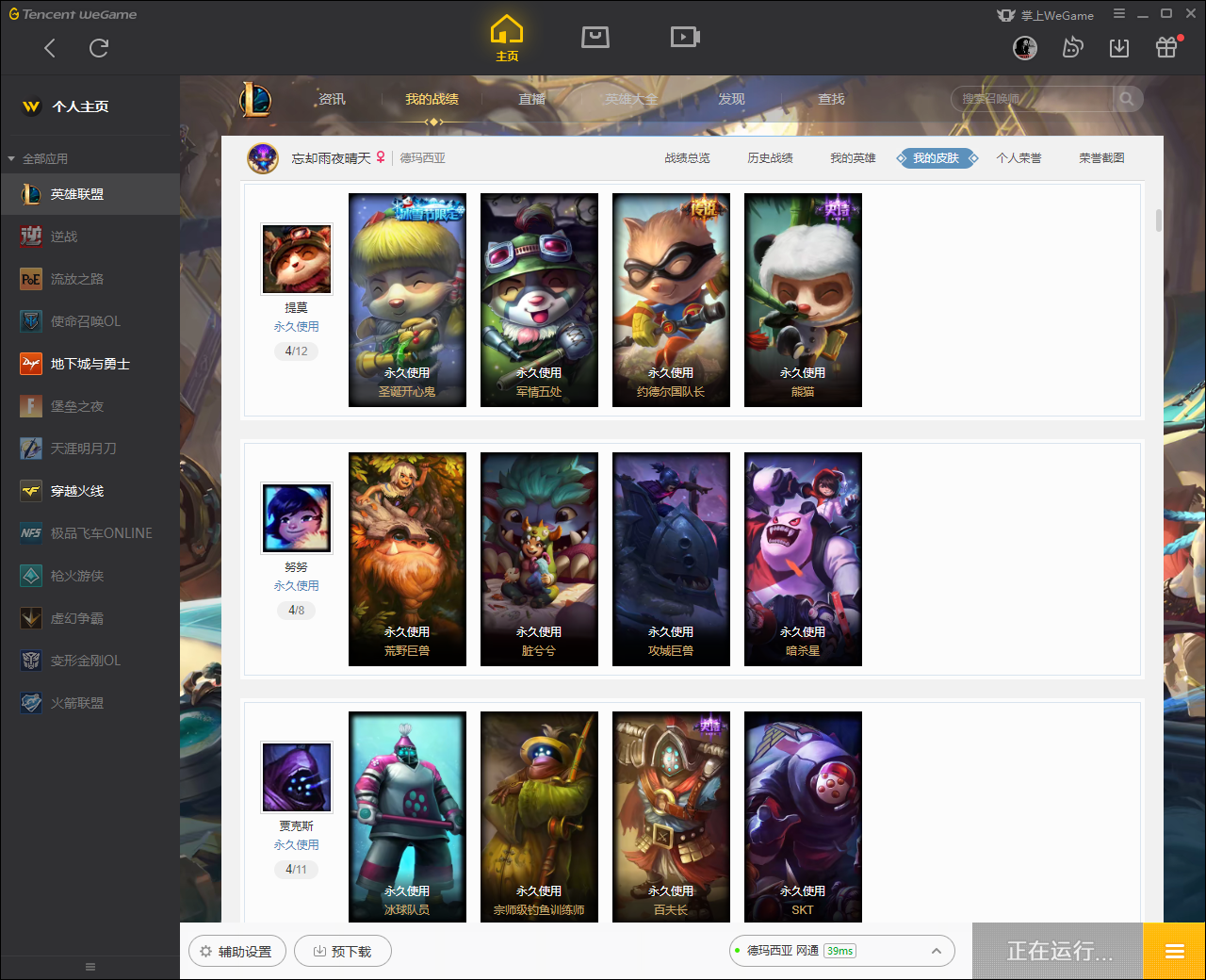Select 变形金刚OL in the sidebar
Viewport: 1206px width, 980px height.
point(90,661)
